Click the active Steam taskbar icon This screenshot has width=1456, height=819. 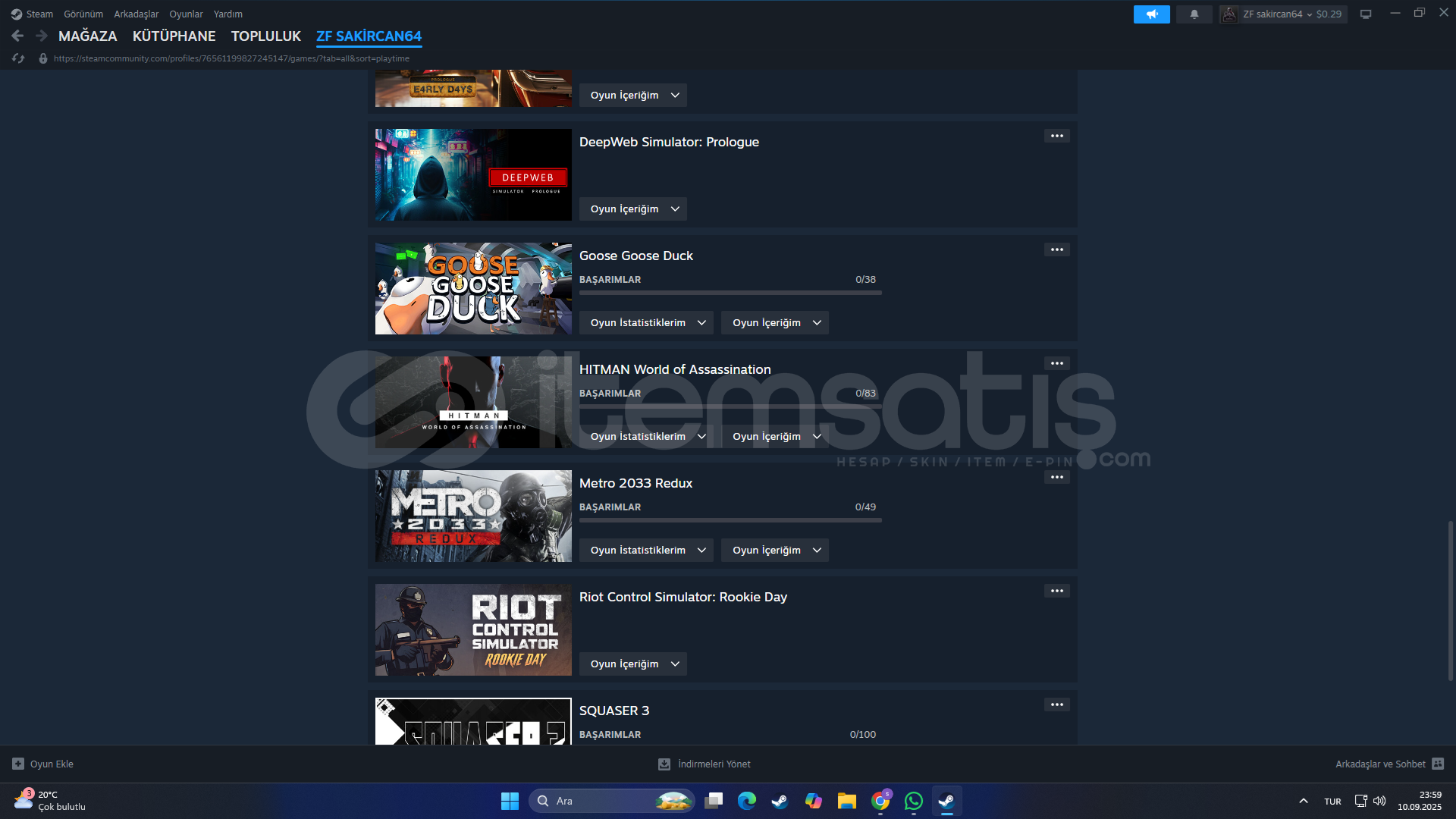946,801
